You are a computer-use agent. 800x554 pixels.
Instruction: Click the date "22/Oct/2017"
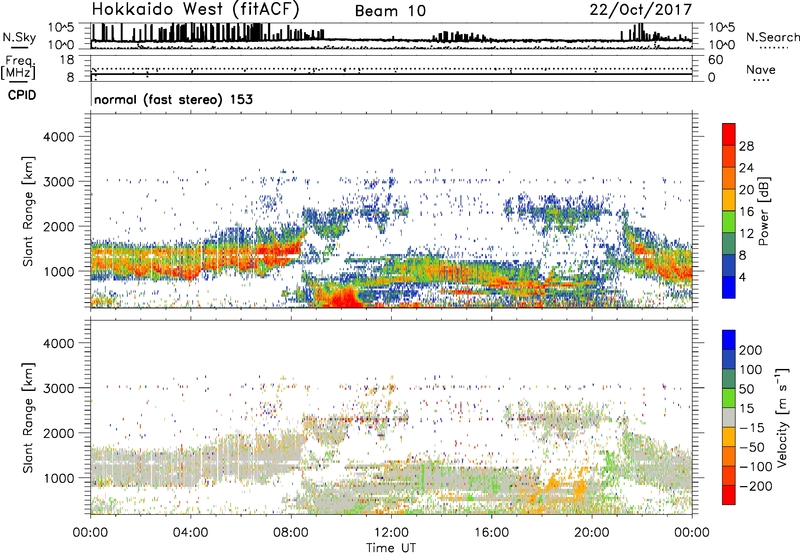(641, 10)
